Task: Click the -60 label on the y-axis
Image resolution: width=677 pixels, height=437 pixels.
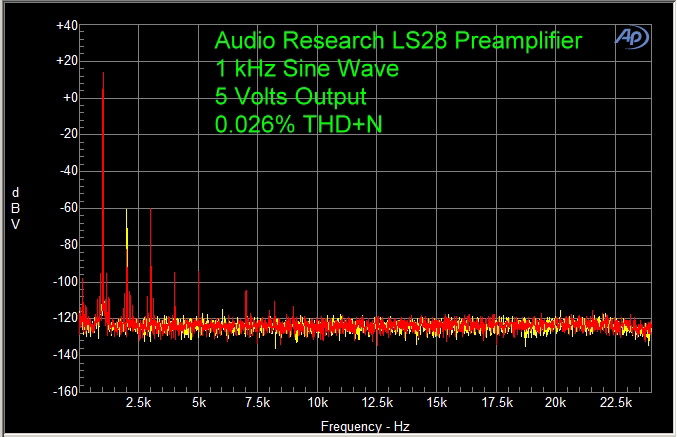Action: 68,208
